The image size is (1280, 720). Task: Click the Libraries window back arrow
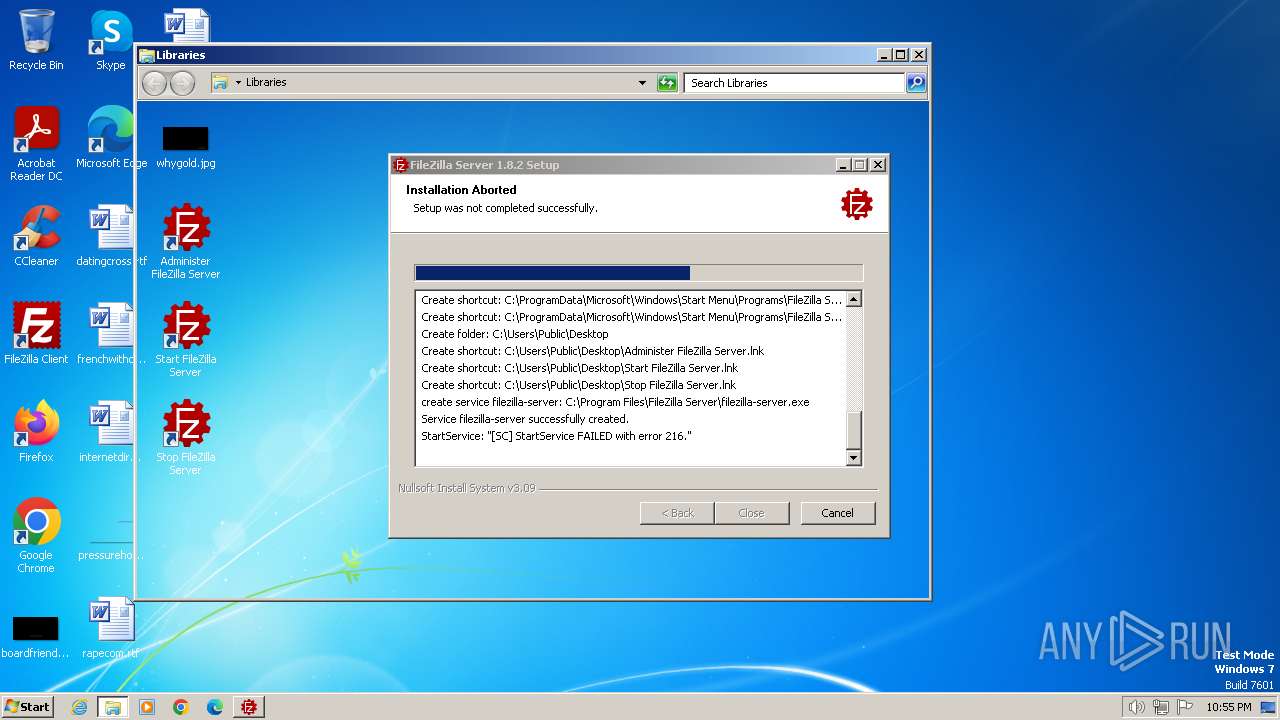pyautogui.click(x=154, y=83)
